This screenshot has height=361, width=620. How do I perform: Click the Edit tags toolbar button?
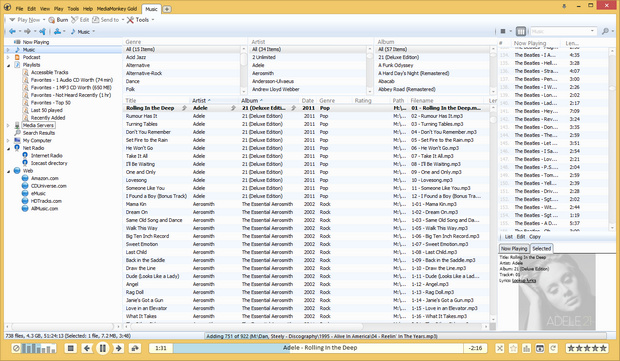(x=80, y=20)
